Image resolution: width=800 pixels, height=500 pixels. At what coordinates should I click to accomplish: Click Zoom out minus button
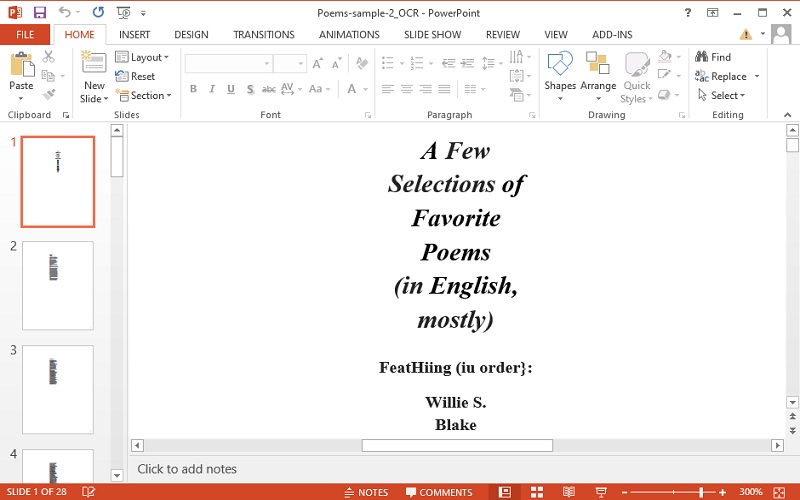pos(624,492)
